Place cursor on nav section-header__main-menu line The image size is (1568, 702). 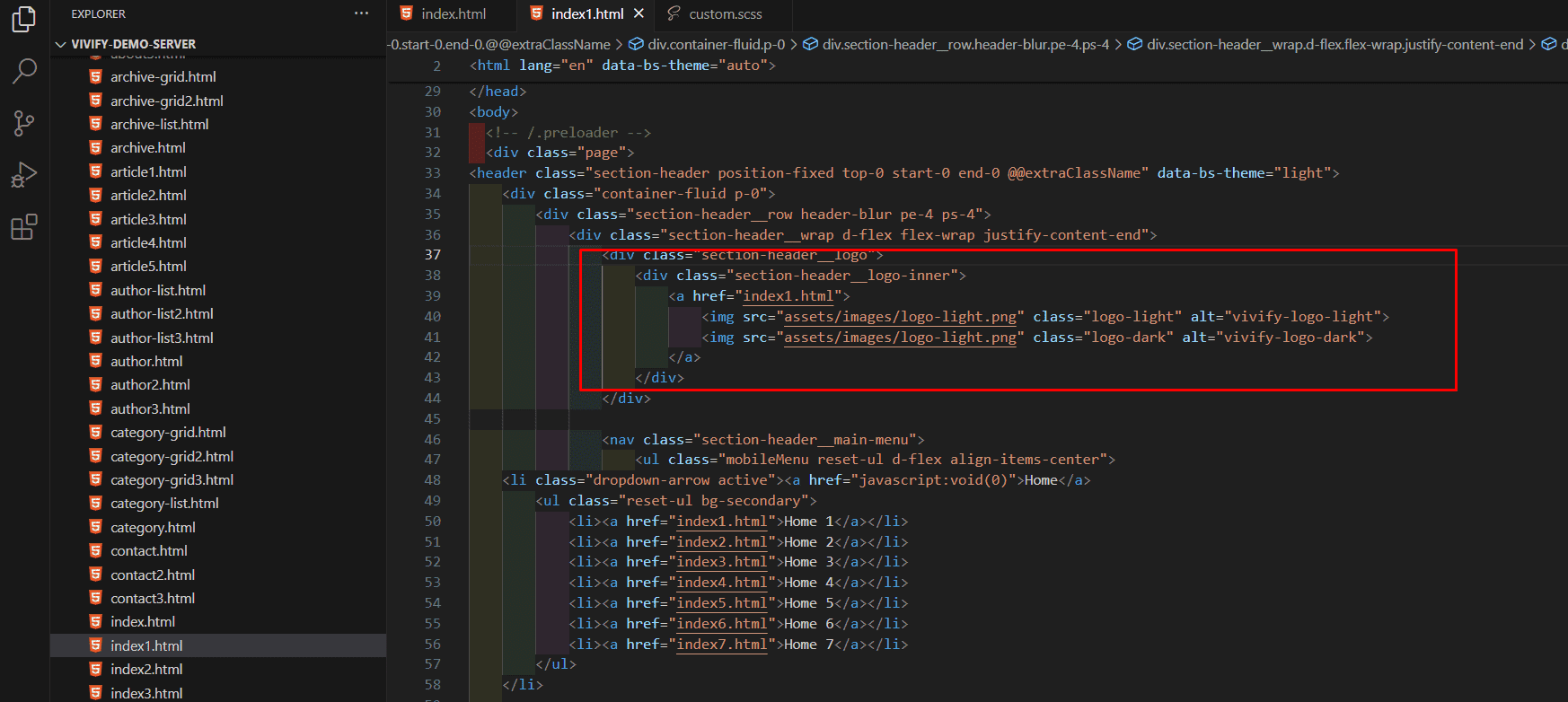(763, 440)
